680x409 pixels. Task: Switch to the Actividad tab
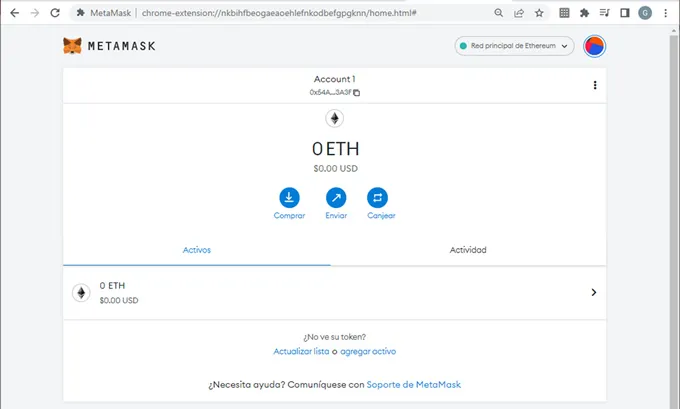pyautogui.click(x=468, y=250)
